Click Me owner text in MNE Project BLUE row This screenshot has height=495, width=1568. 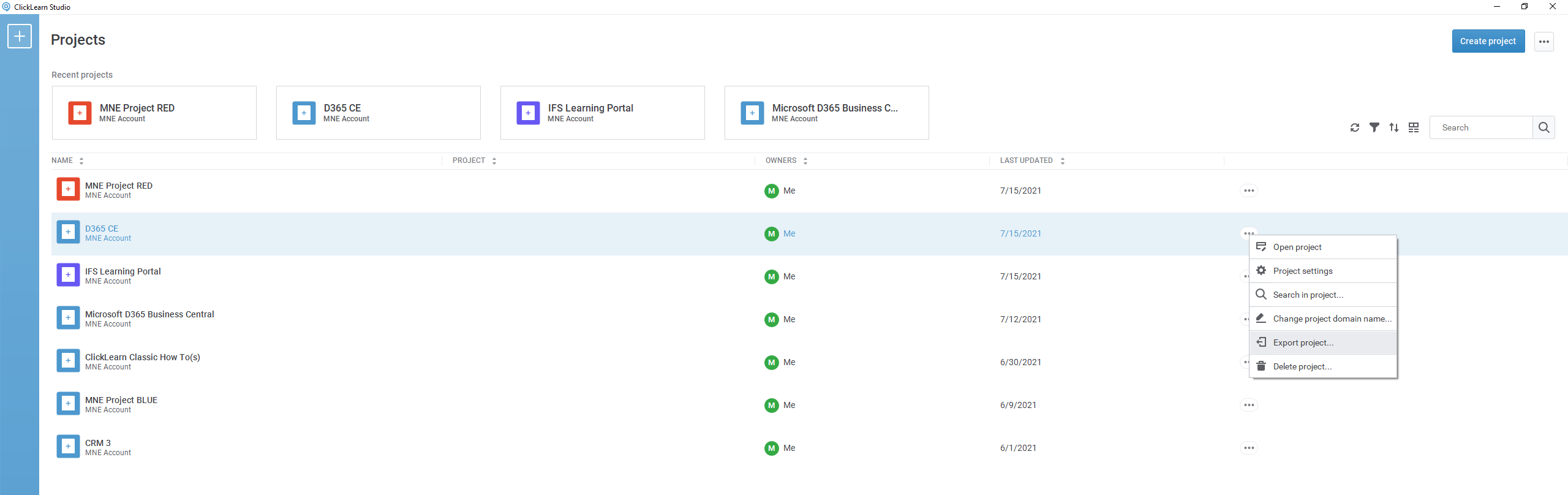[x=789, y=405]
